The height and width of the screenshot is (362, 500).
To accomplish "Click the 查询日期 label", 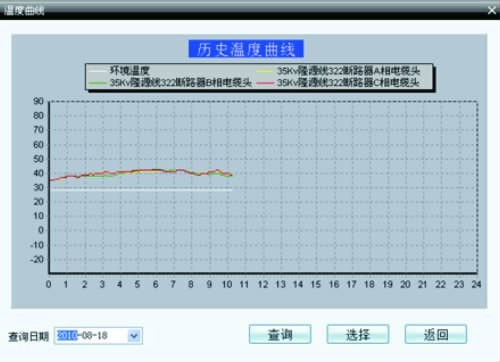I will coord(29,336).
